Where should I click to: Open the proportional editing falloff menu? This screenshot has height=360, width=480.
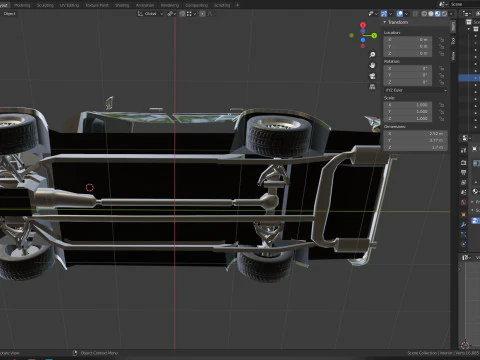coord(210,14)
